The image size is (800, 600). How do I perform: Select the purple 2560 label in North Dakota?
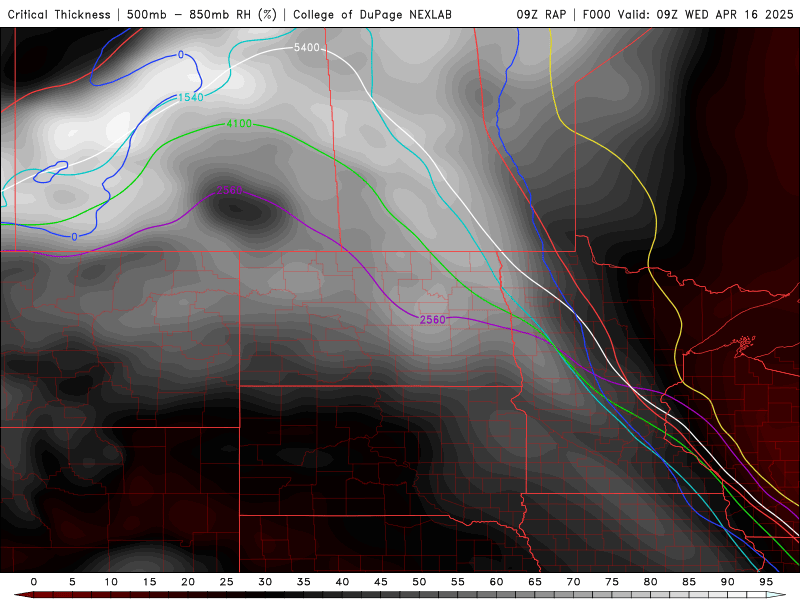pyautogui.click(x=433, y=320)
